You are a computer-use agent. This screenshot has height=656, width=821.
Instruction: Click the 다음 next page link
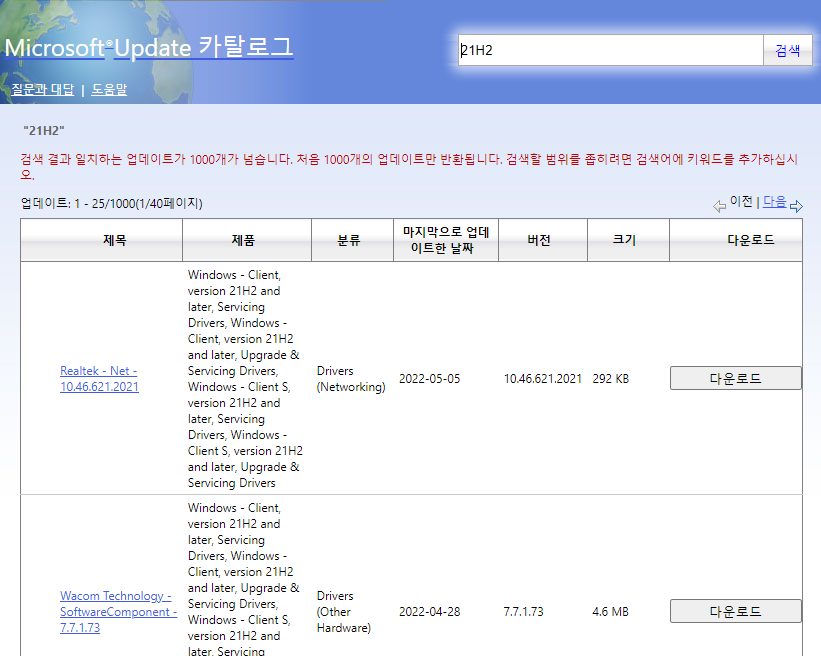[775, 204]
